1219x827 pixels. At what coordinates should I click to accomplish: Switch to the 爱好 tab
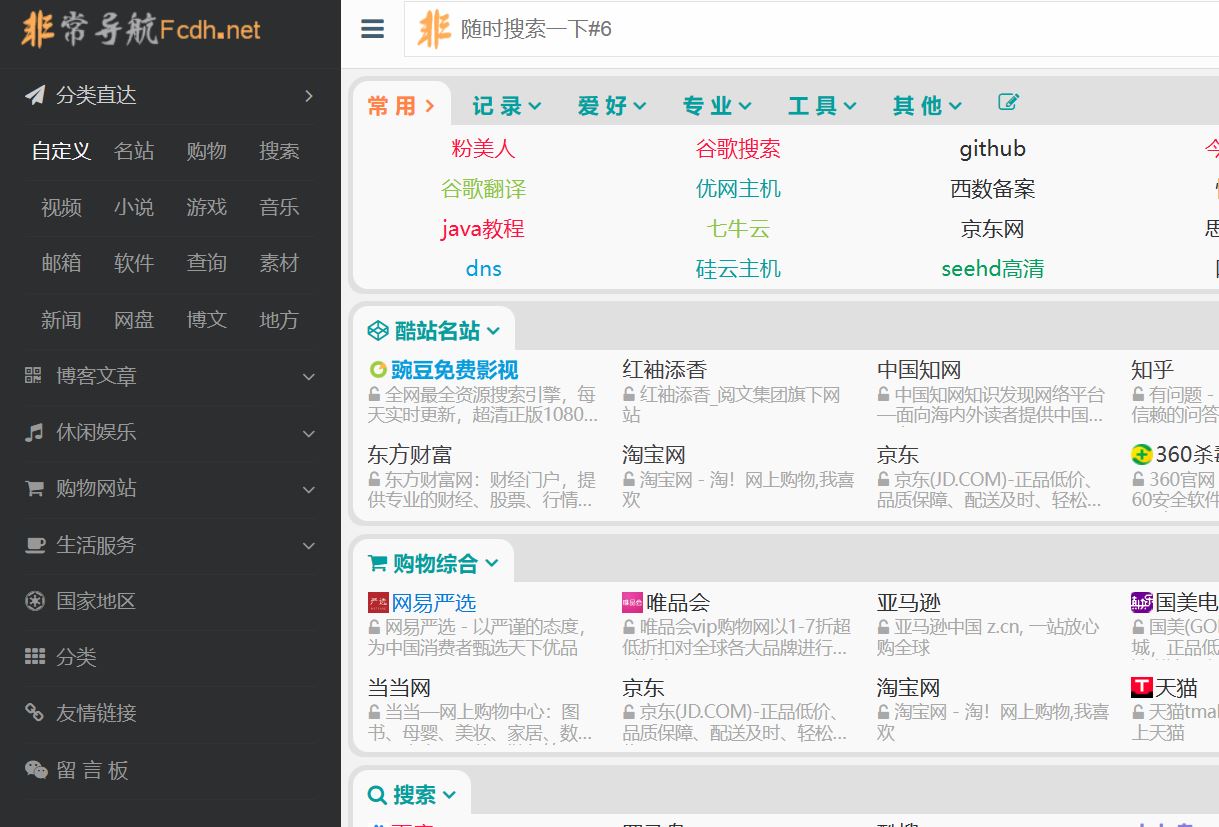(612, 105)
